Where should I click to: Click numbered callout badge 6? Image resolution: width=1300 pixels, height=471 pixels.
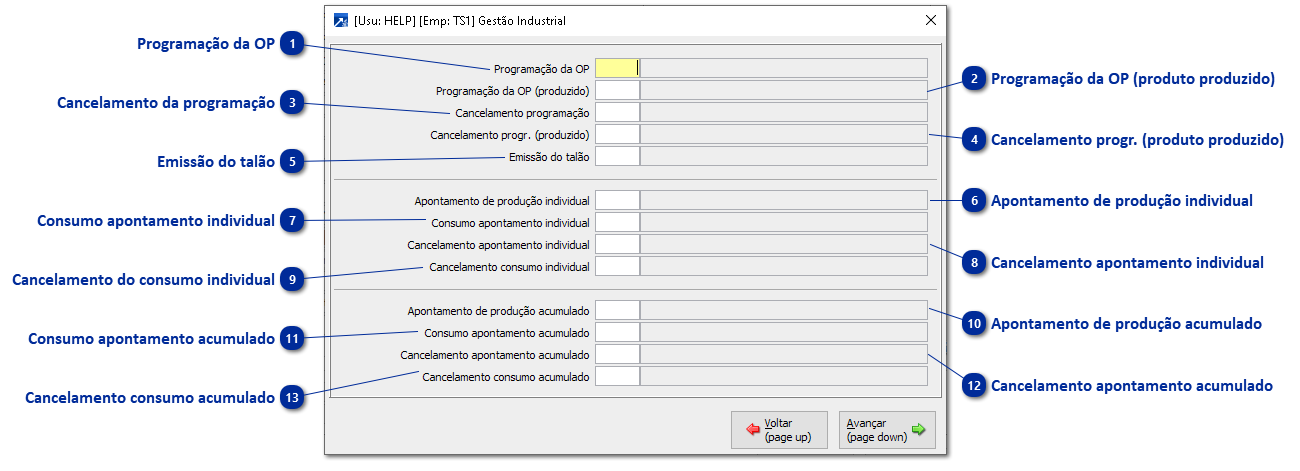(973, 201)
